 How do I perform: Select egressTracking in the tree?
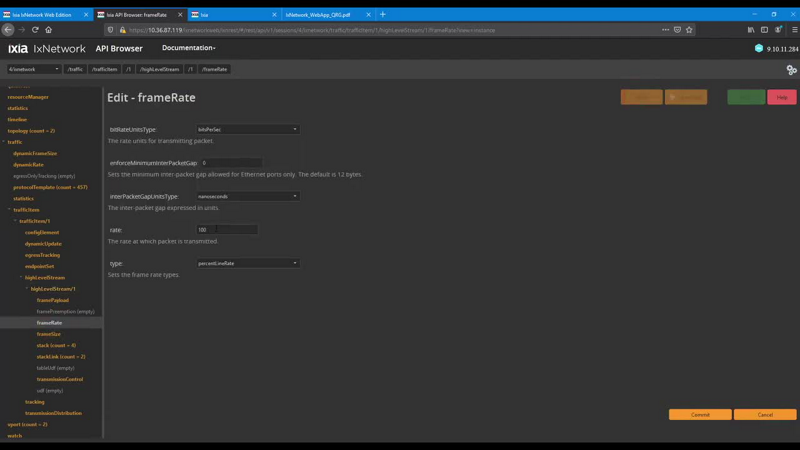click(42, 255)
